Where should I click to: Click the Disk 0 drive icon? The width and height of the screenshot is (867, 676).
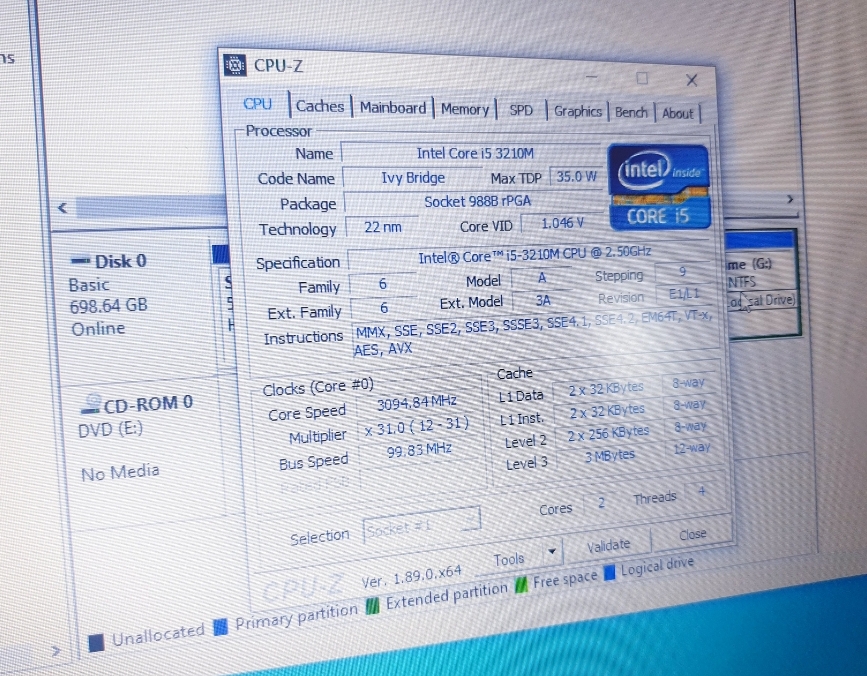click(x=79, y=261)
